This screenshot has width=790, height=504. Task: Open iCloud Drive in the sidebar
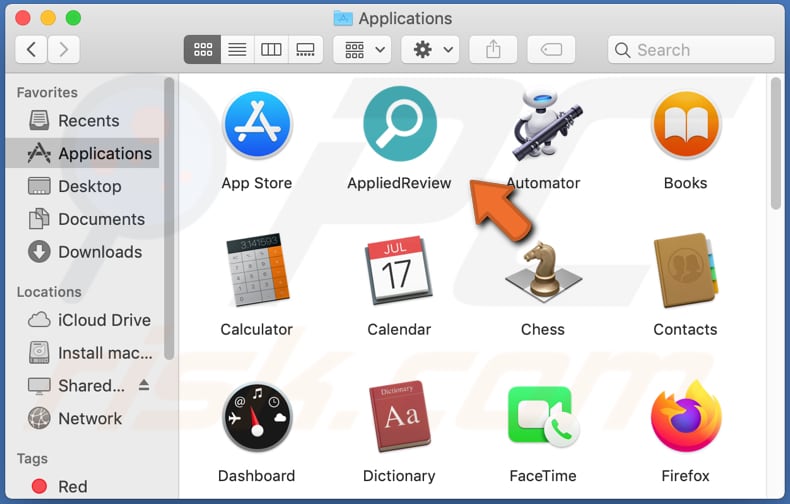(83, 320)
